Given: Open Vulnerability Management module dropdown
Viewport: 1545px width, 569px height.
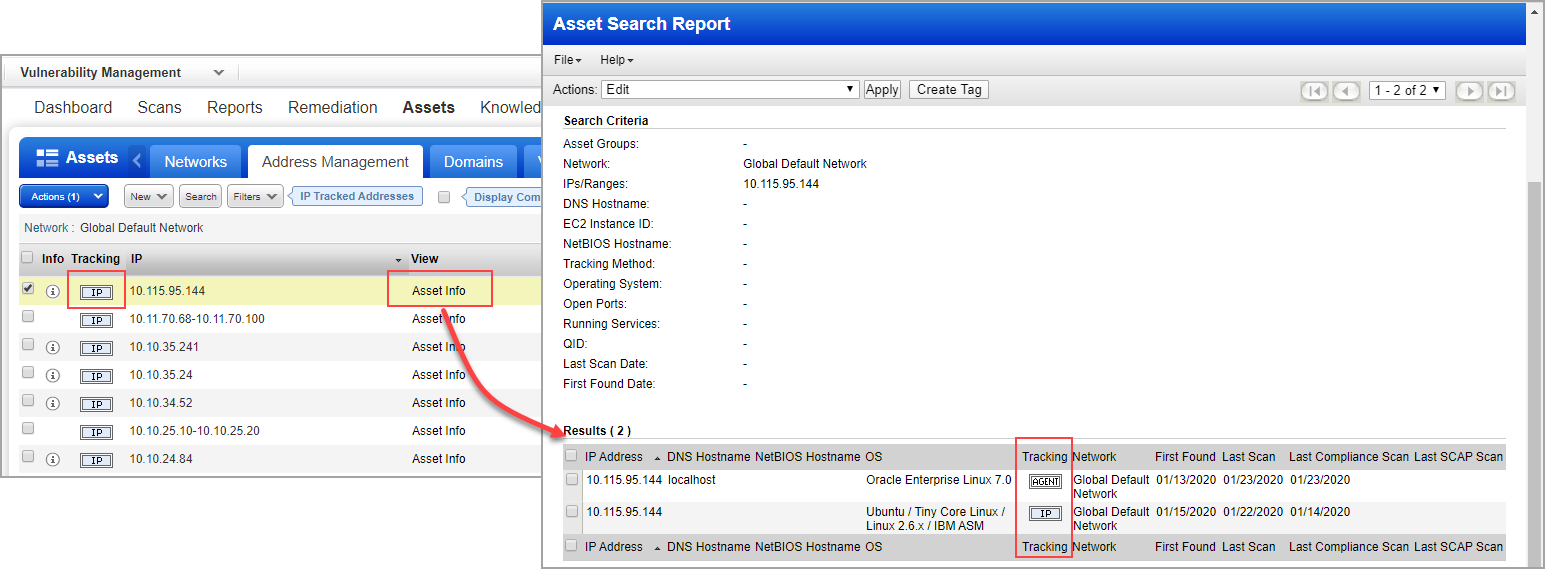Looking at the screenshot, I should (219, 73).
